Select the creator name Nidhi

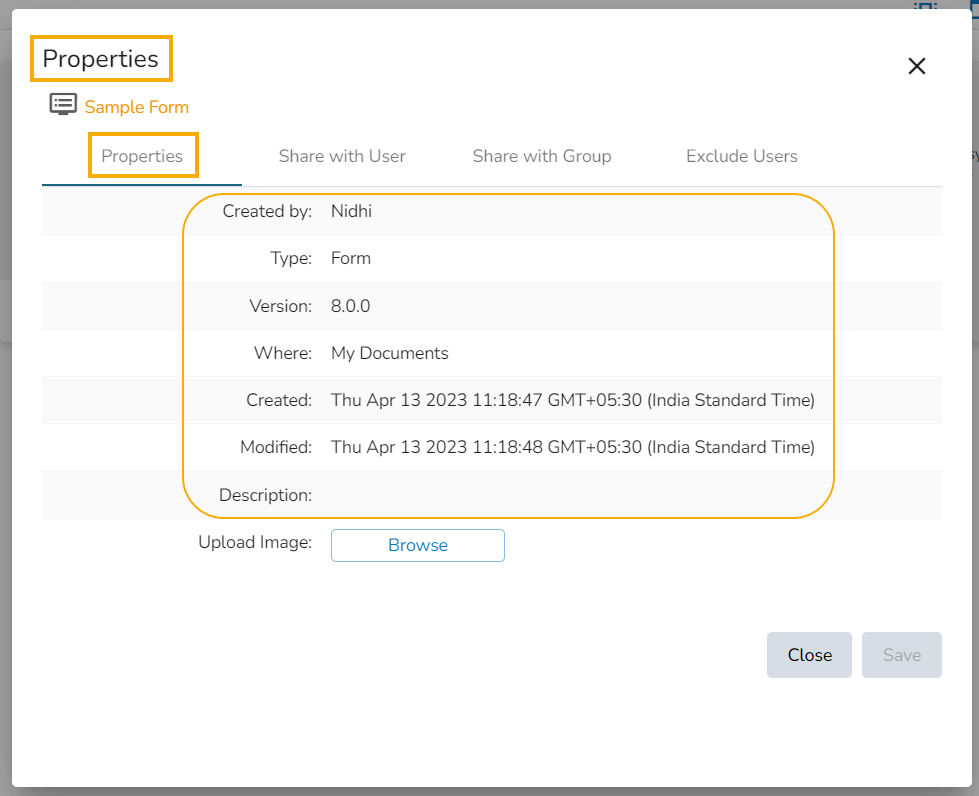point(351,211)
